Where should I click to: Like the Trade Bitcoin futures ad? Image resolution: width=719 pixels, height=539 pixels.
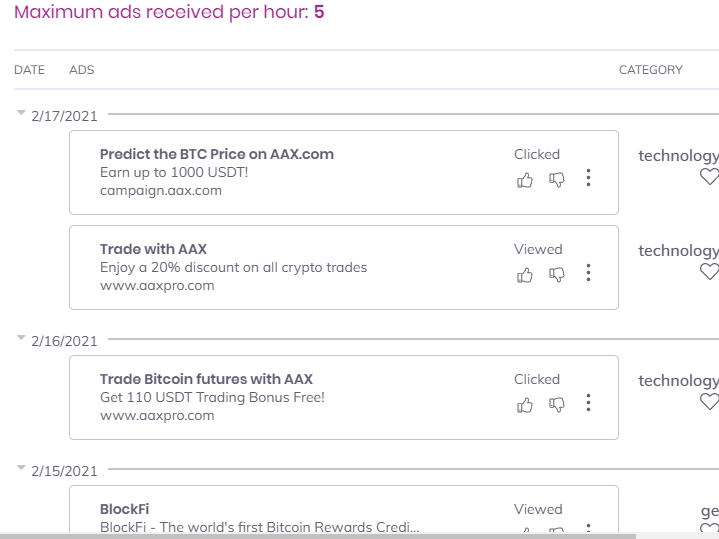[x=525, y=404]
